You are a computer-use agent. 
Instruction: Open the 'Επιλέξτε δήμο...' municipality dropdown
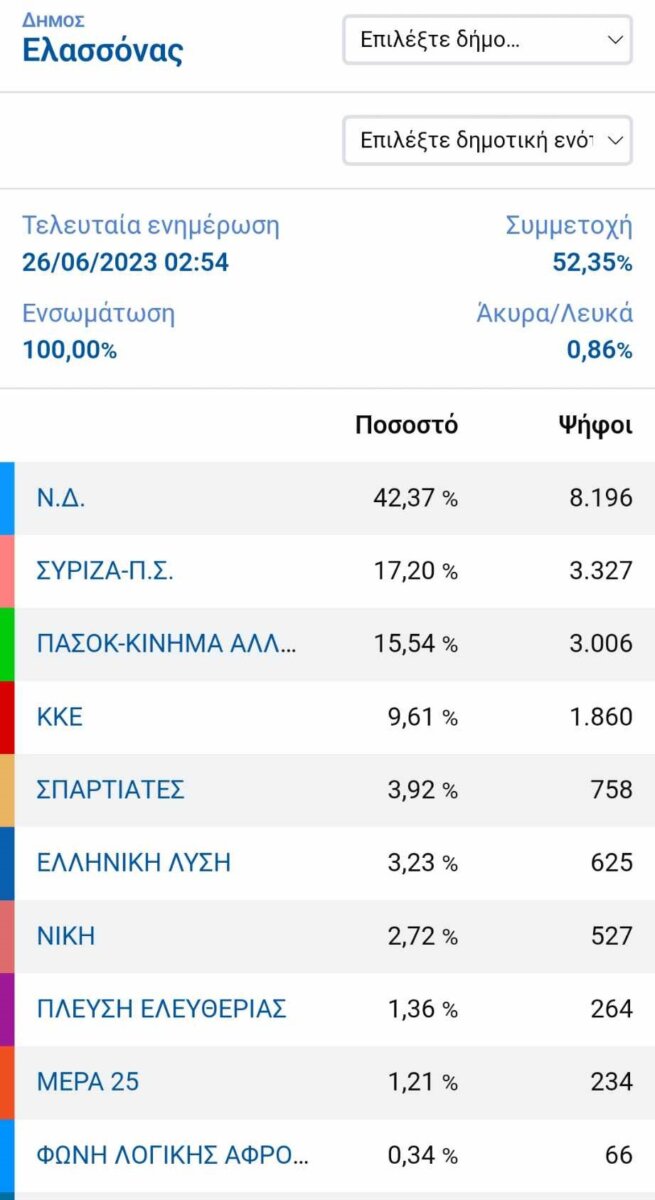click(487, 40)
